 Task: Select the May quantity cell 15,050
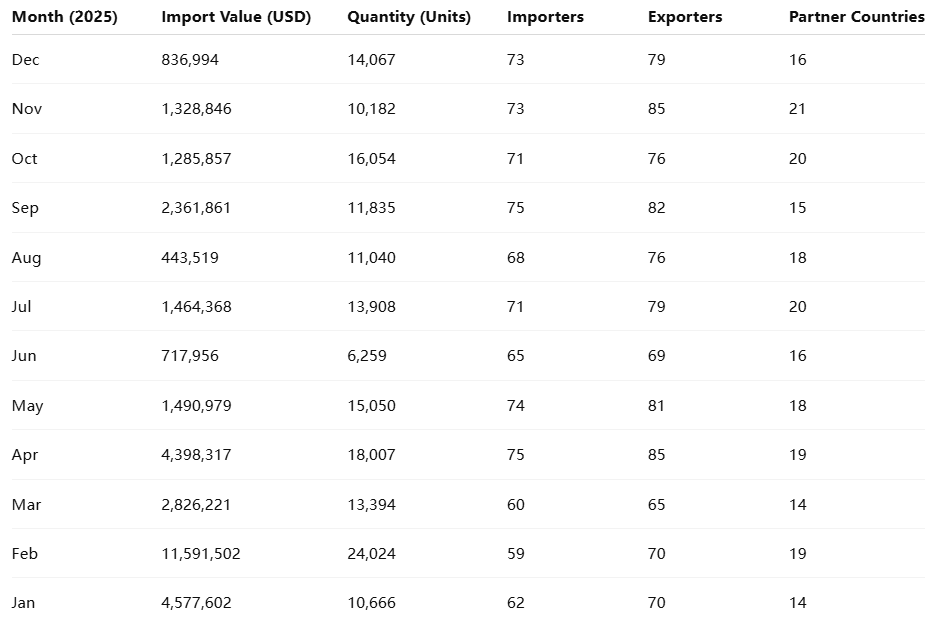click(371, 406)
